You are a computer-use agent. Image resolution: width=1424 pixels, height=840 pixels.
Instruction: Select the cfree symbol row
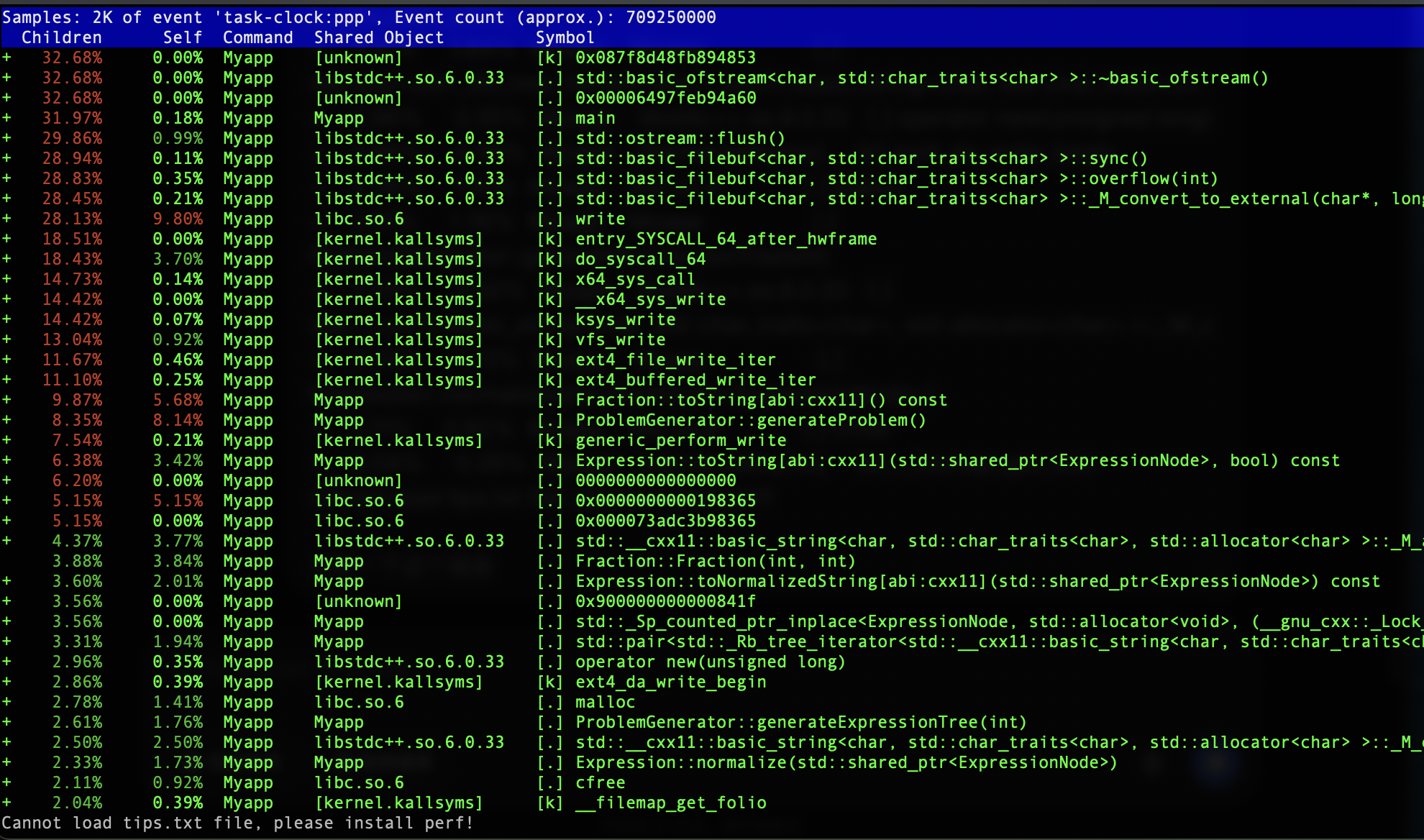[x=600, y=782]
